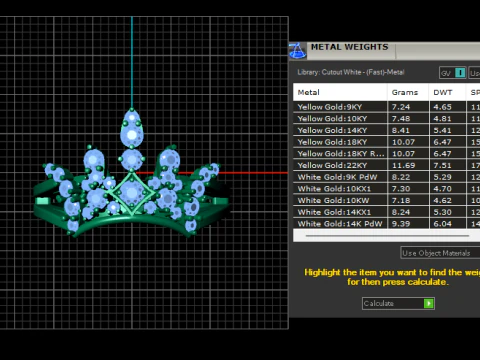Click the 8.24 grams cell
480x360 pixels.
click(408, 212)
